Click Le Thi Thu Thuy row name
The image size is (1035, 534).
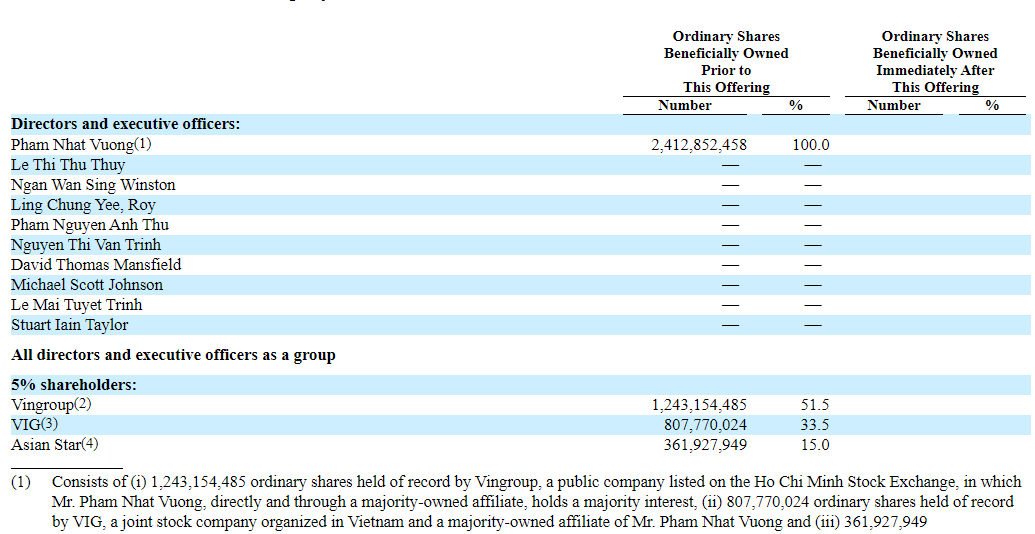coord(68,165)
